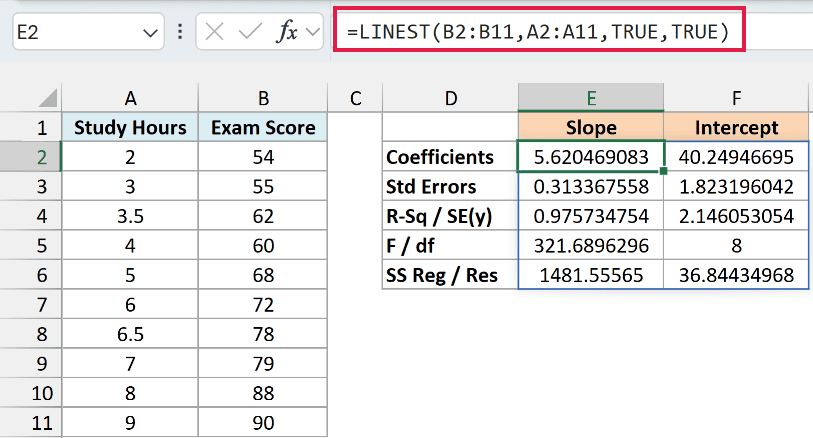Open Insert Function fx dialog
This screenshot has width=813, height=438.
pos(287,32)
